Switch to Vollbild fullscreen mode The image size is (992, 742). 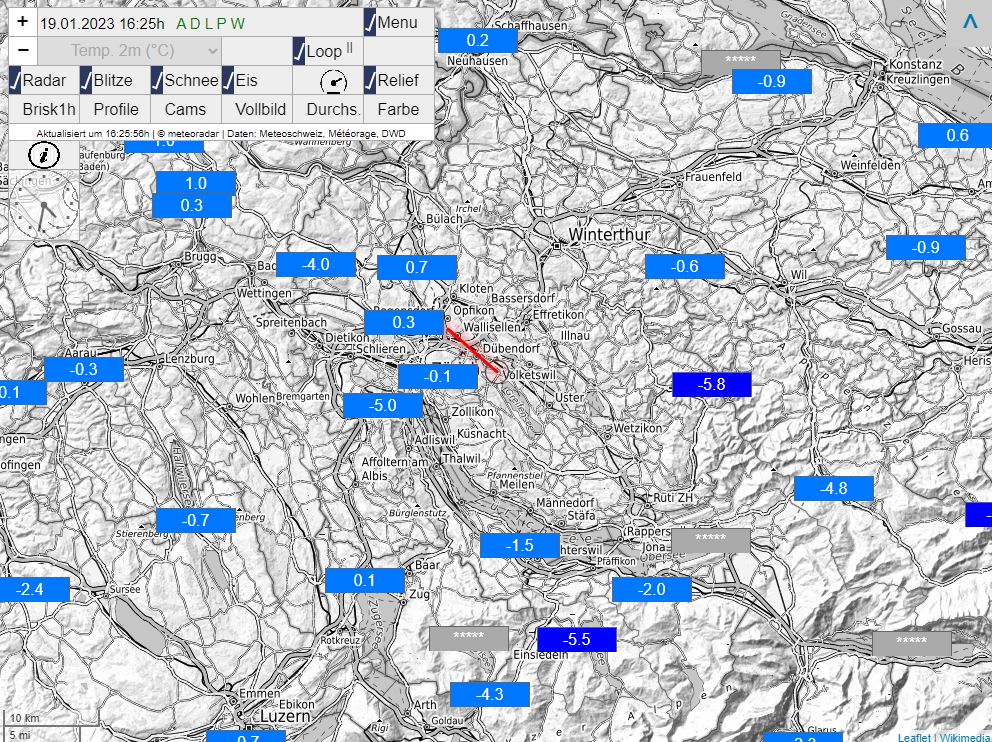tap(261, 109)
